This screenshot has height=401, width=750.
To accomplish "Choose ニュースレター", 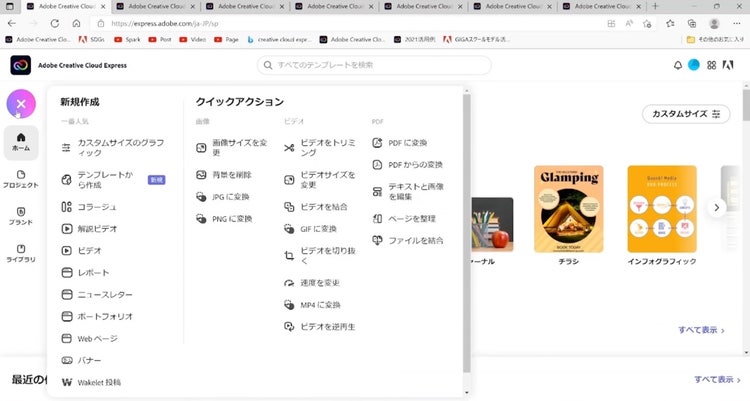I will [97, 294].
